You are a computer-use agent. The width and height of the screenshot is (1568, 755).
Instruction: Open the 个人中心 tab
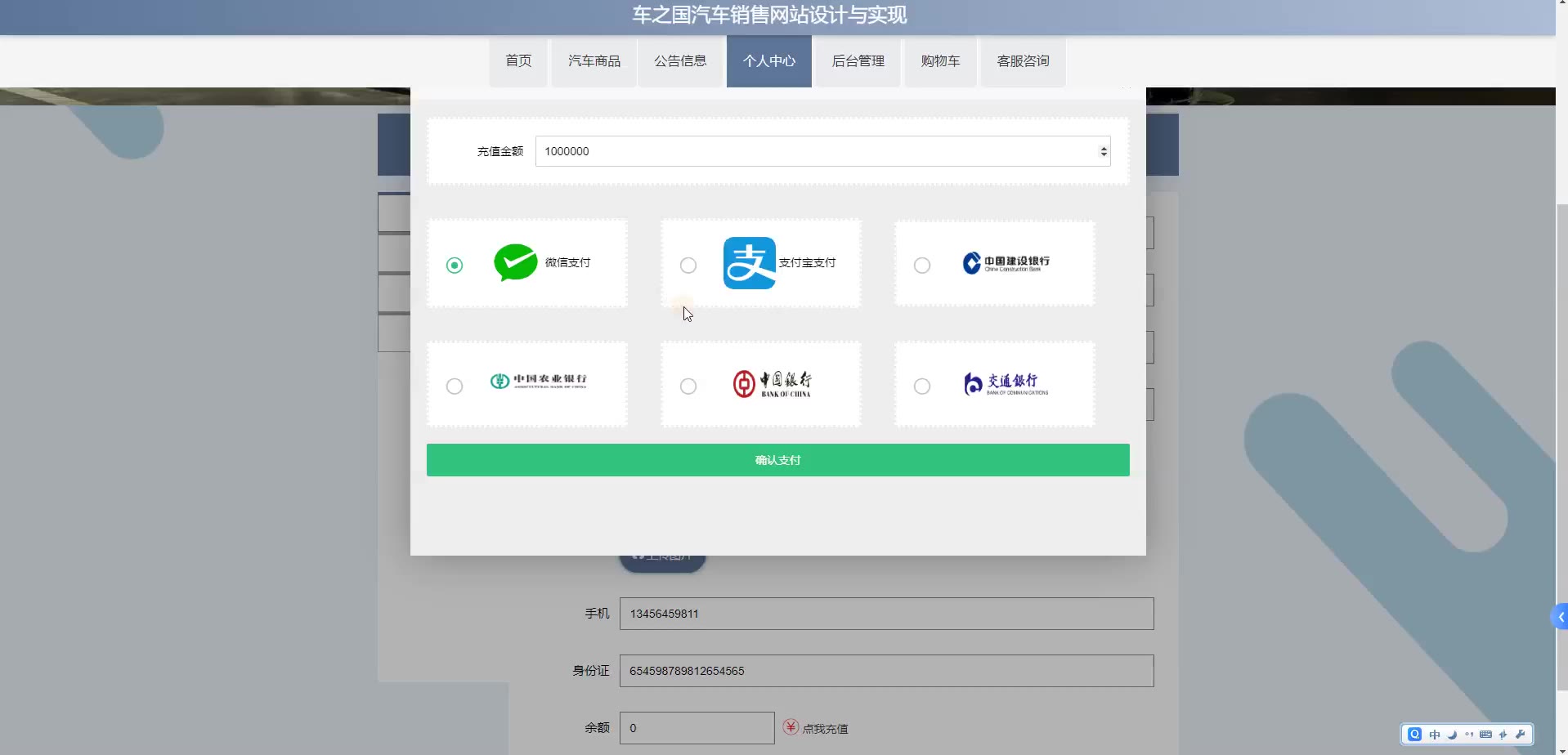769,61
